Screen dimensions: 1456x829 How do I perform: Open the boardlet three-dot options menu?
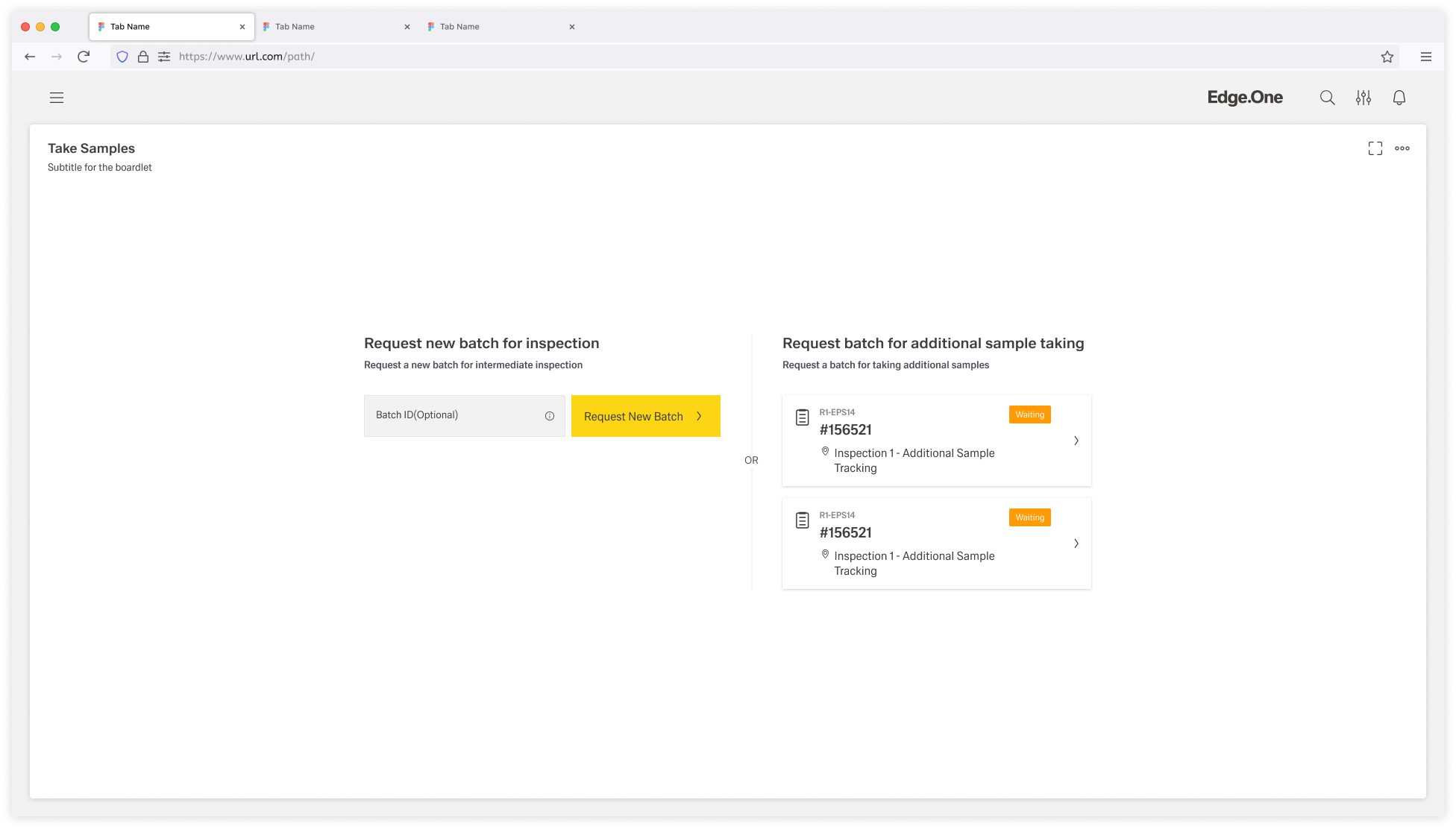pyautogui.click(x=1402, y=148)
